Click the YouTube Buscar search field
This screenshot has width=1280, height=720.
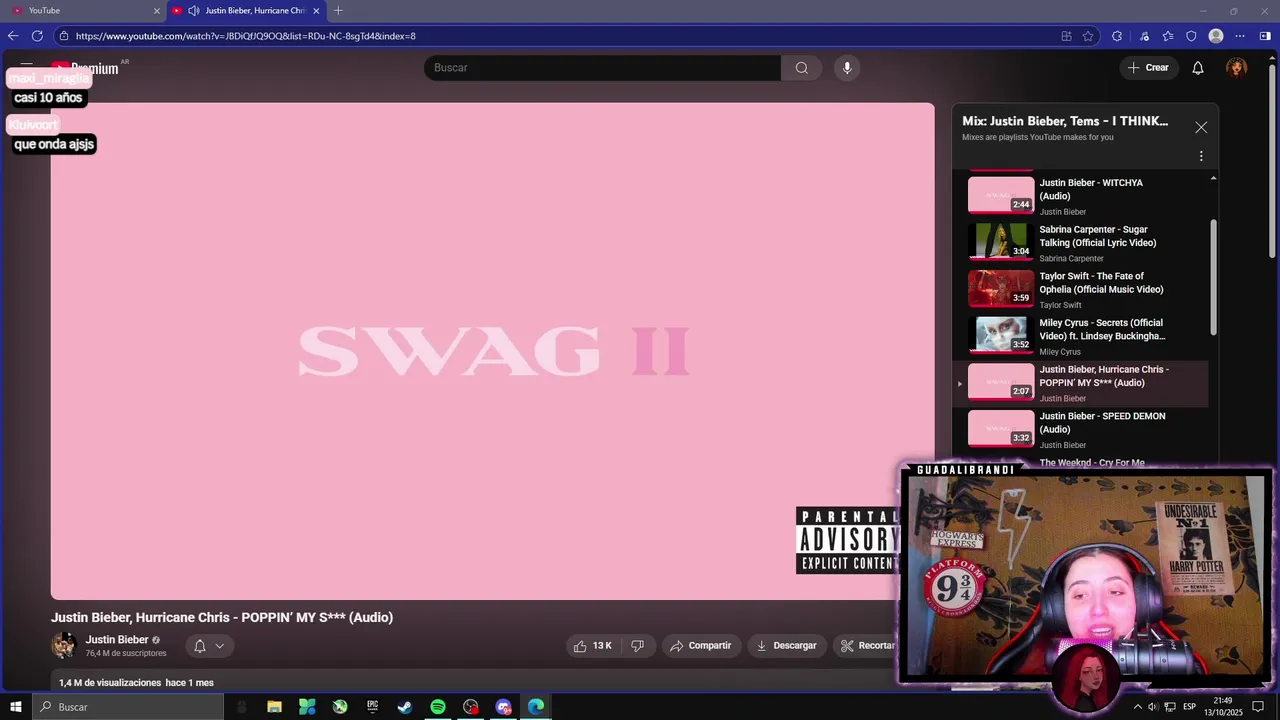(x=603, y=68)
